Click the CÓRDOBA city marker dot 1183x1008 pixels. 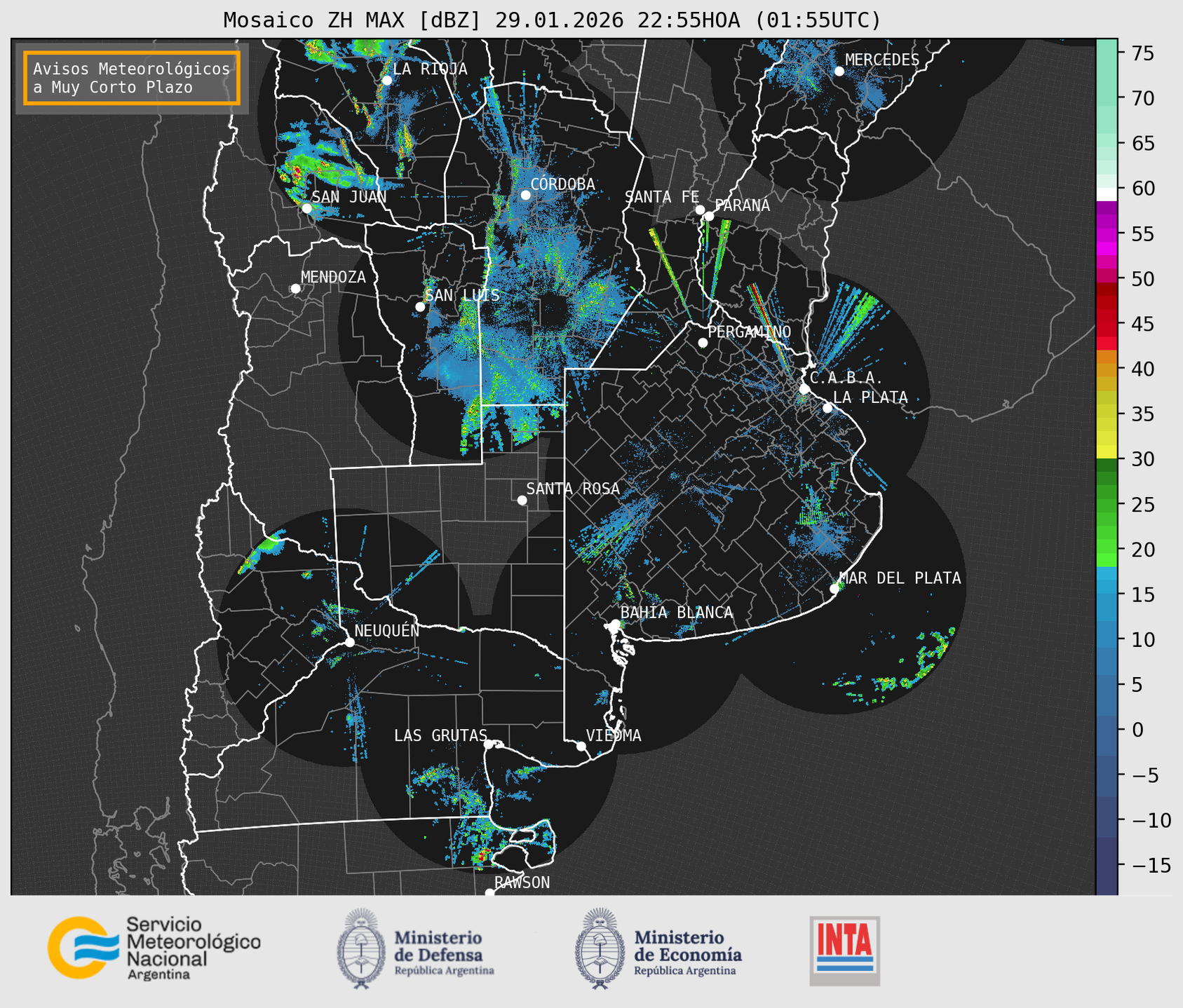525,195
